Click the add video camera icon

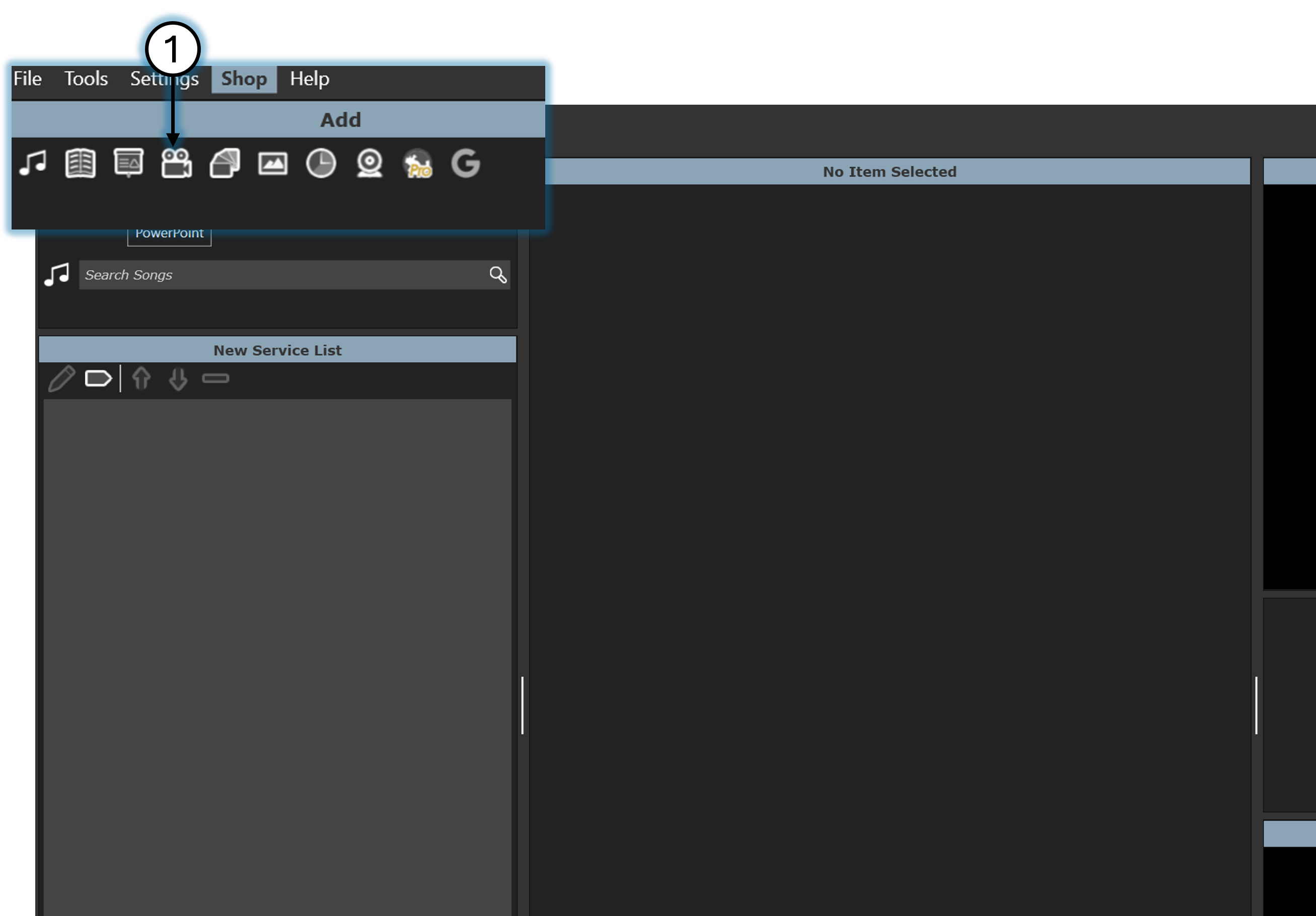(x=177, y=164)
